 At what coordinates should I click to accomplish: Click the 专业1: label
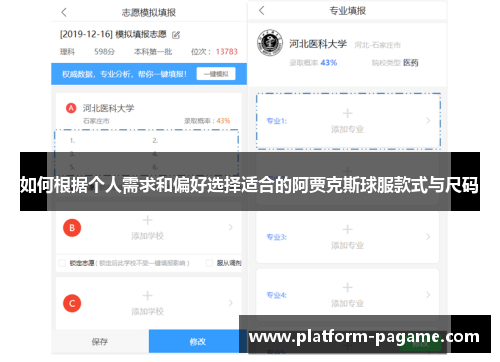point(277,121)
